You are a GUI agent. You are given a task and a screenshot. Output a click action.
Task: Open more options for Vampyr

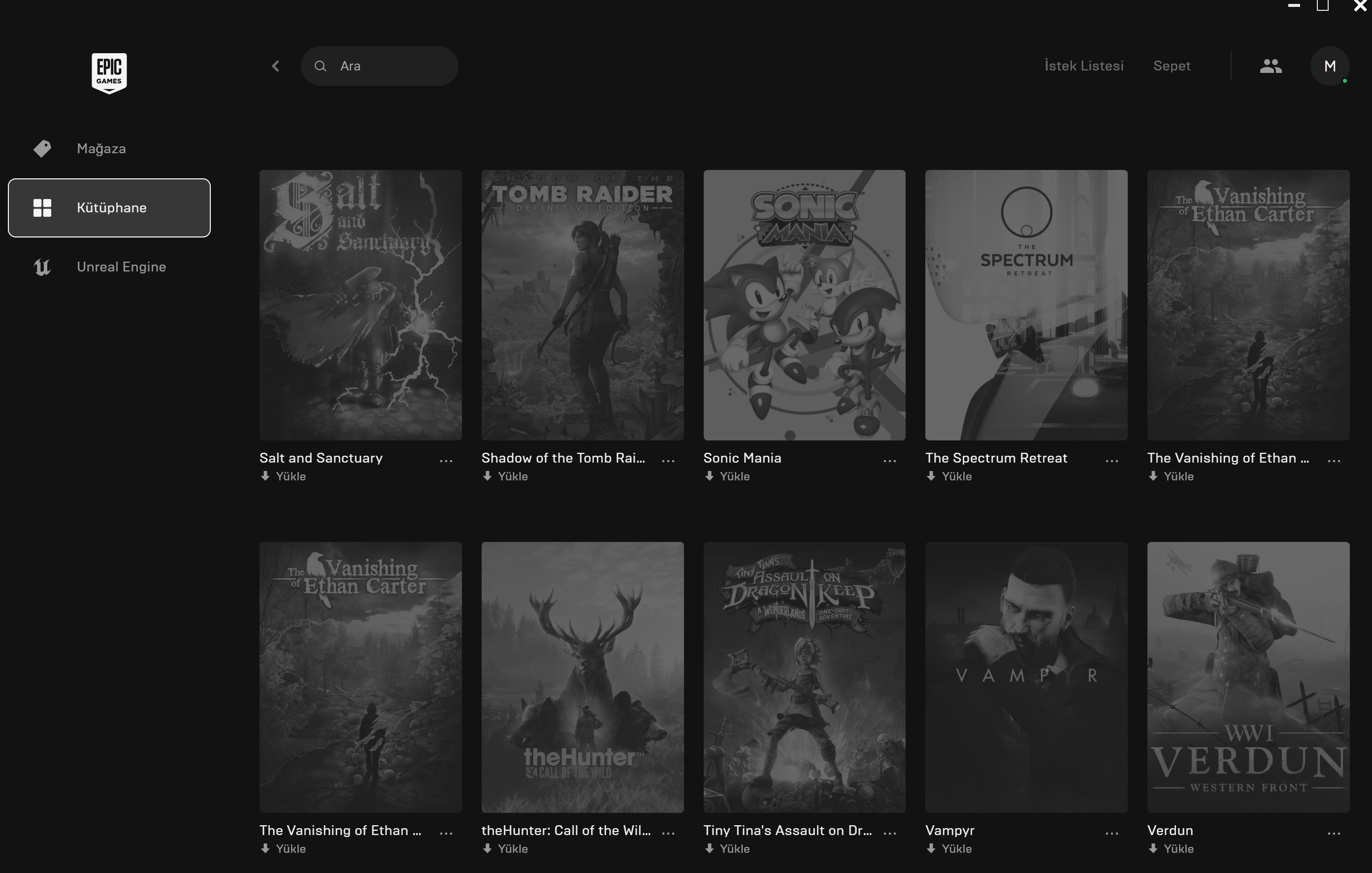pyautogui.click(x=1112, y=833)
